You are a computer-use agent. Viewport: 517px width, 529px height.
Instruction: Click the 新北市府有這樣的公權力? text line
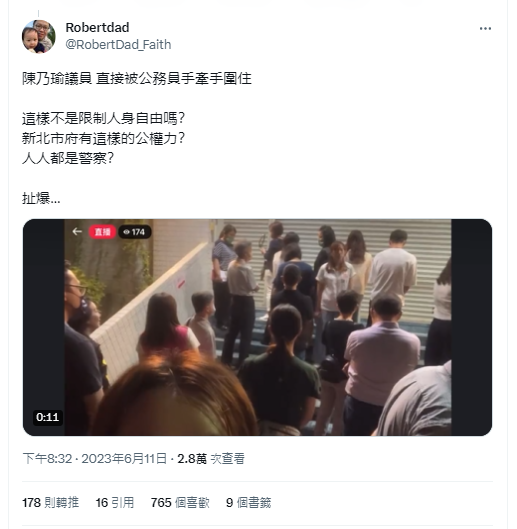click(x=104, y=138)
